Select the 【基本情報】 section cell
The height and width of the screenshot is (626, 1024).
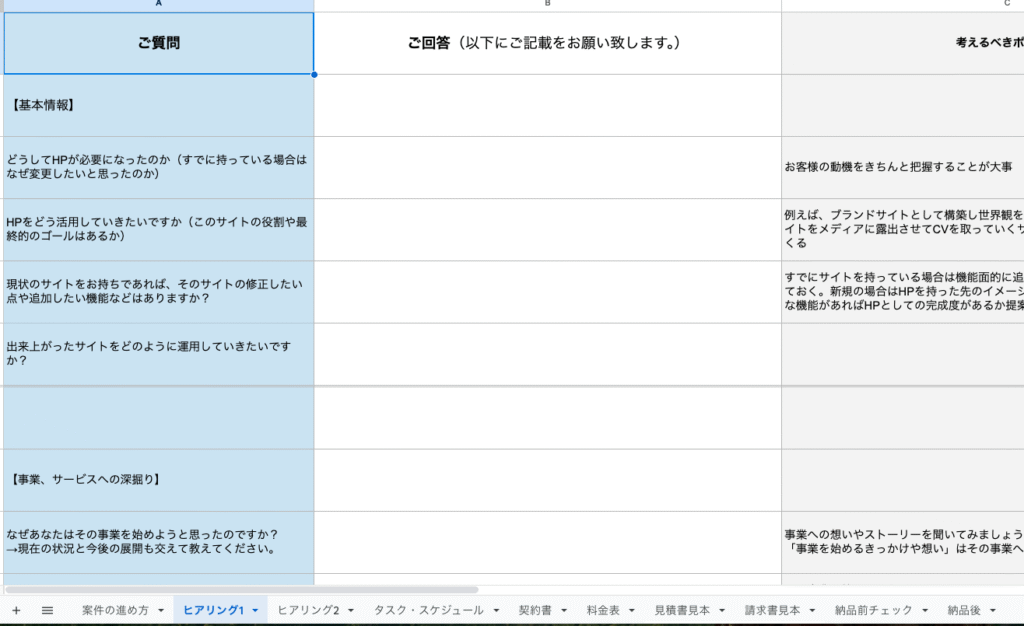[159, 105]
